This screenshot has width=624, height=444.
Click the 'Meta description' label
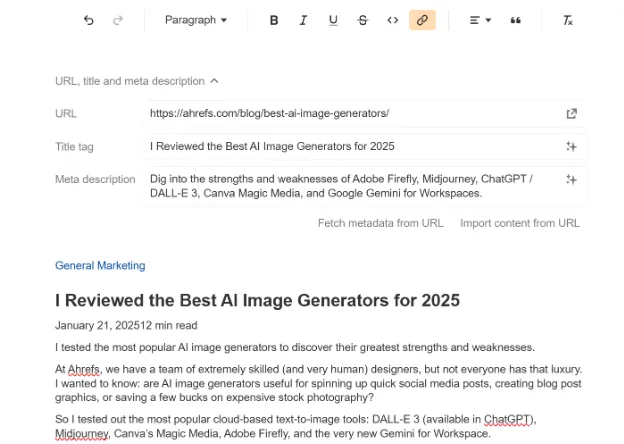[95, 179]
